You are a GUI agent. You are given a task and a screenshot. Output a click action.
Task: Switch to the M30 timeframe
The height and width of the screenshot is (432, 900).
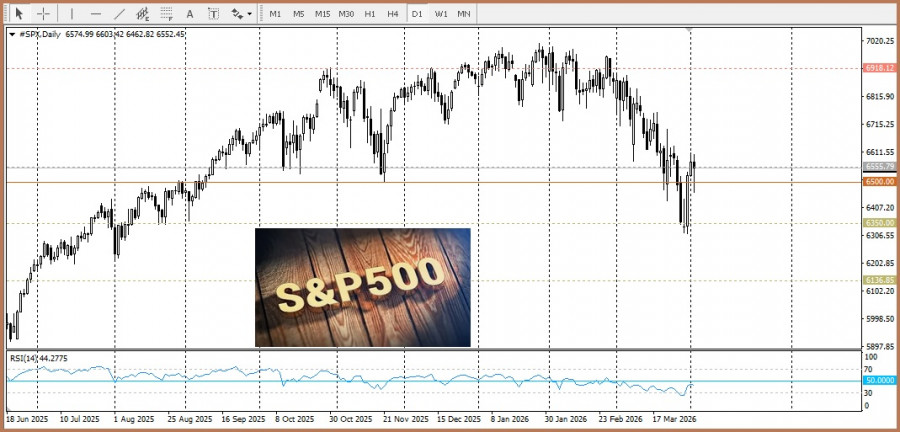point(346,13)
